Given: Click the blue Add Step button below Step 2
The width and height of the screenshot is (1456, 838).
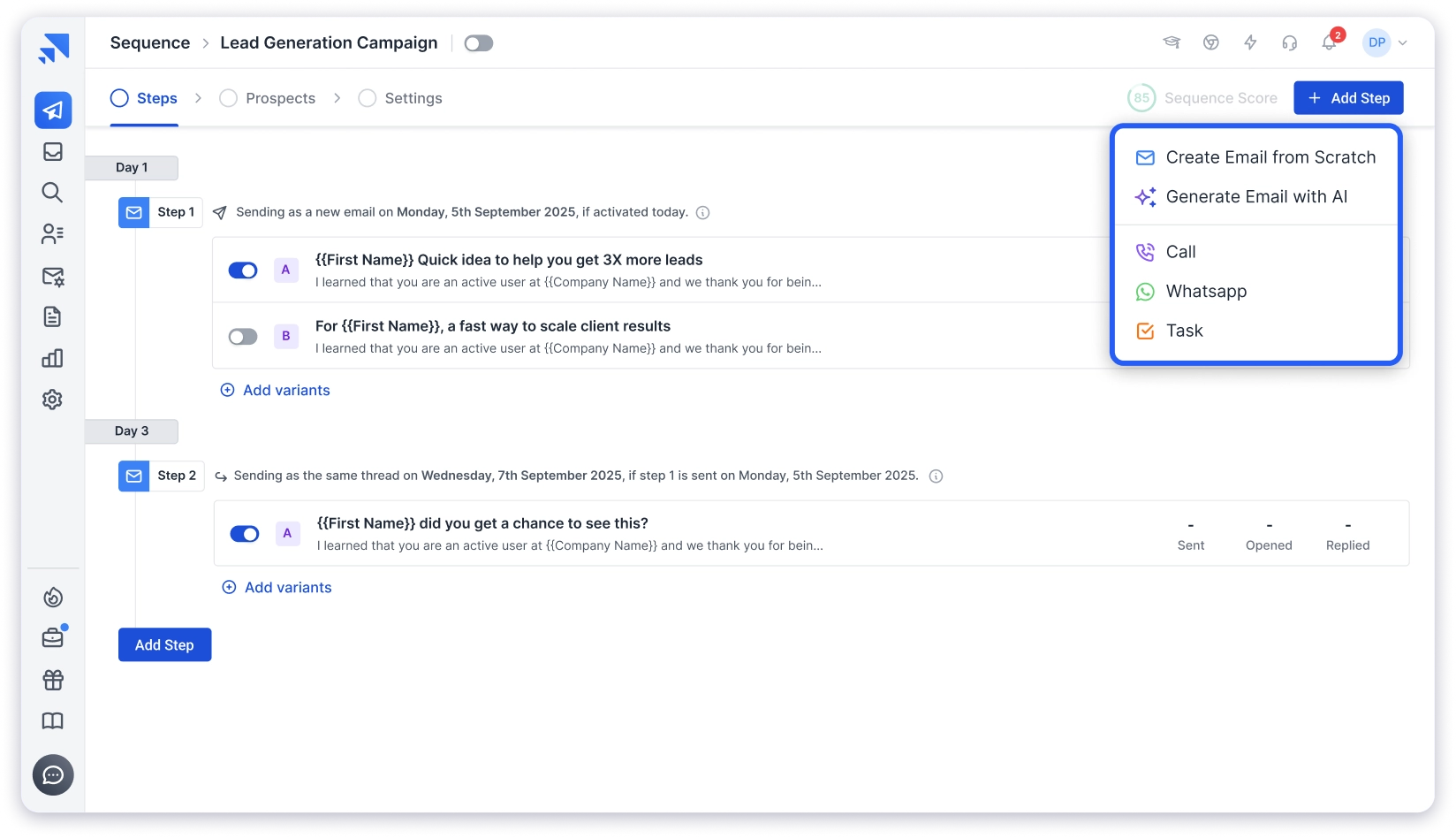Looking at the screenshot, I should click(164, 644).
